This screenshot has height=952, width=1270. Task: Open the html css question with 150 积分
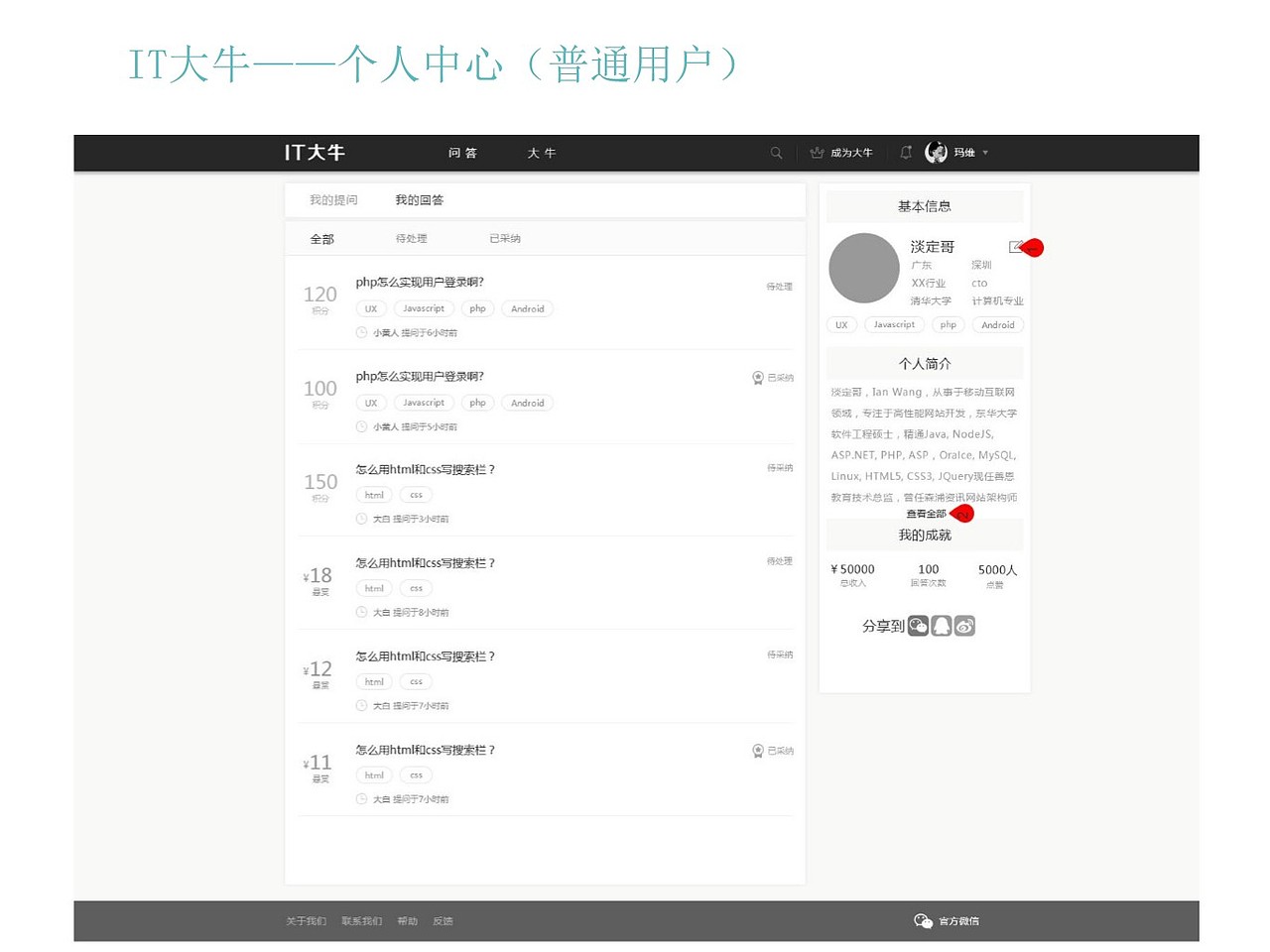pos(425,470)
